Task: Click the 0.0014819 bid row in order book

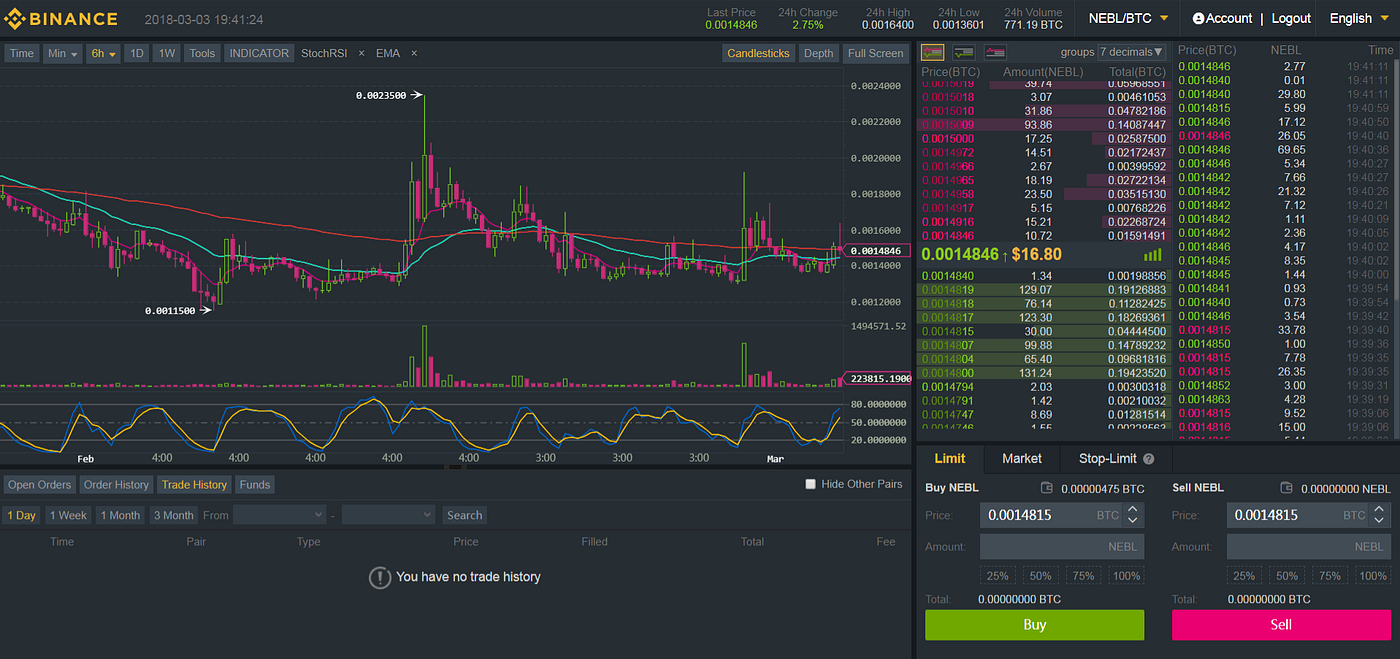Action: click(x=1043, y=289)
